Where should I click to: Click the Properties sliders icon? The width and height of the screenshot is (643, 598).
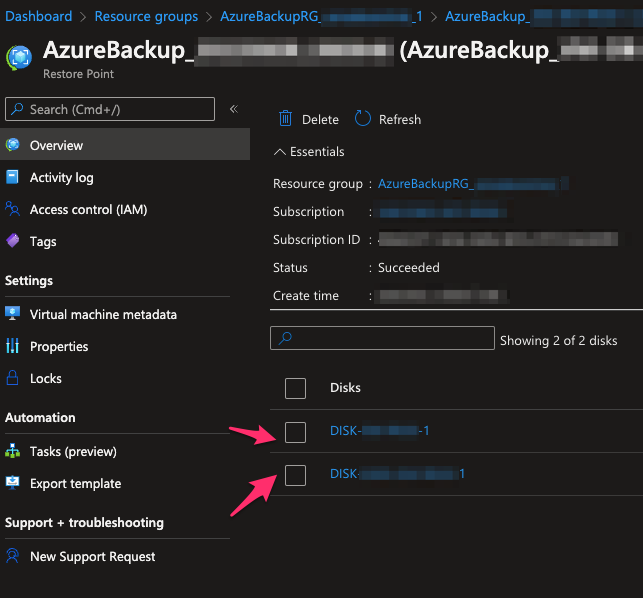pyautogui.click(x=12, y=346)
